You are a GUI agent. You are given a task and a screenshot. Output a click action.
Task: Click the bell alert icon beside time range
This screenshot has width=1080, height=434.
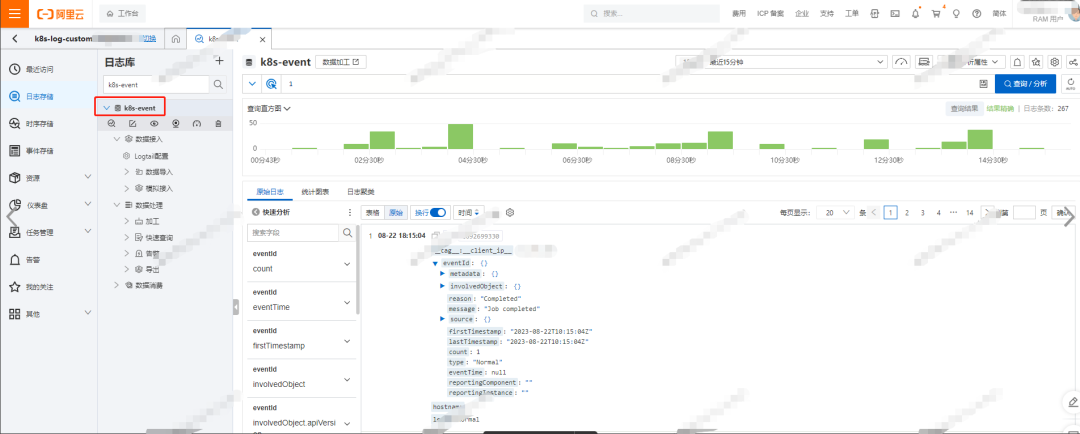(1018, 62)
